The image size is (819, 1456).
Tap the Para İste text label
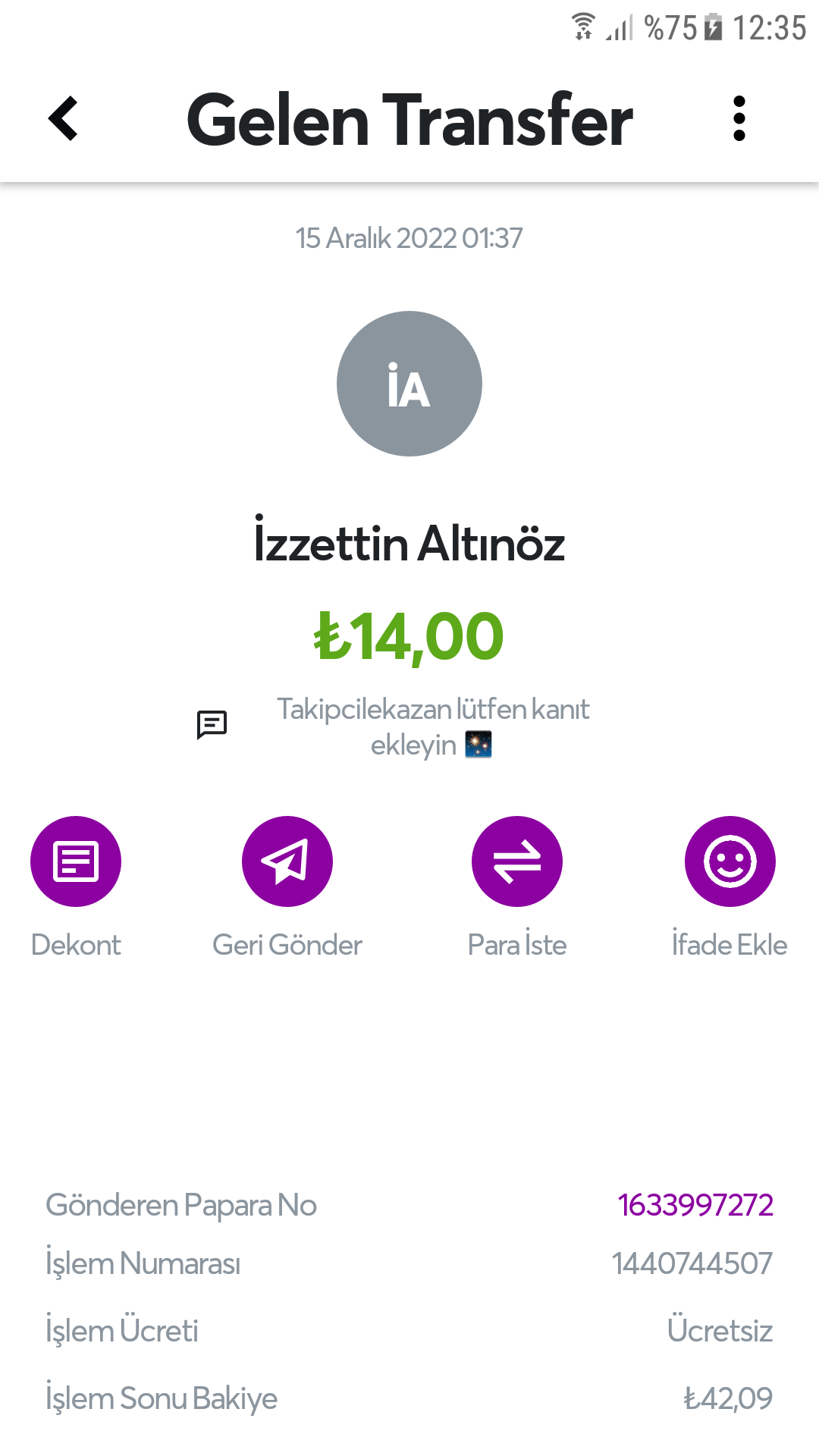point(517,945)
